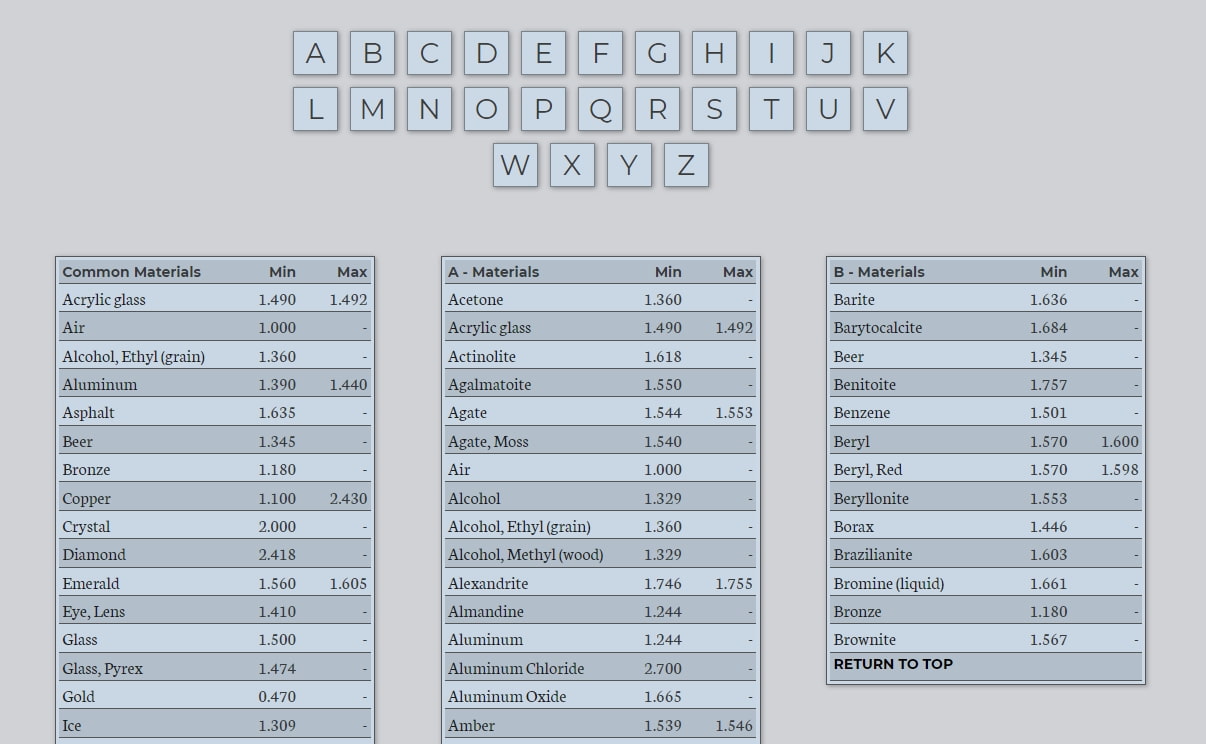The image size is (1206, 744).
Task: Select the Borax row
Action: pyautogui.click(x=986, y=526)
